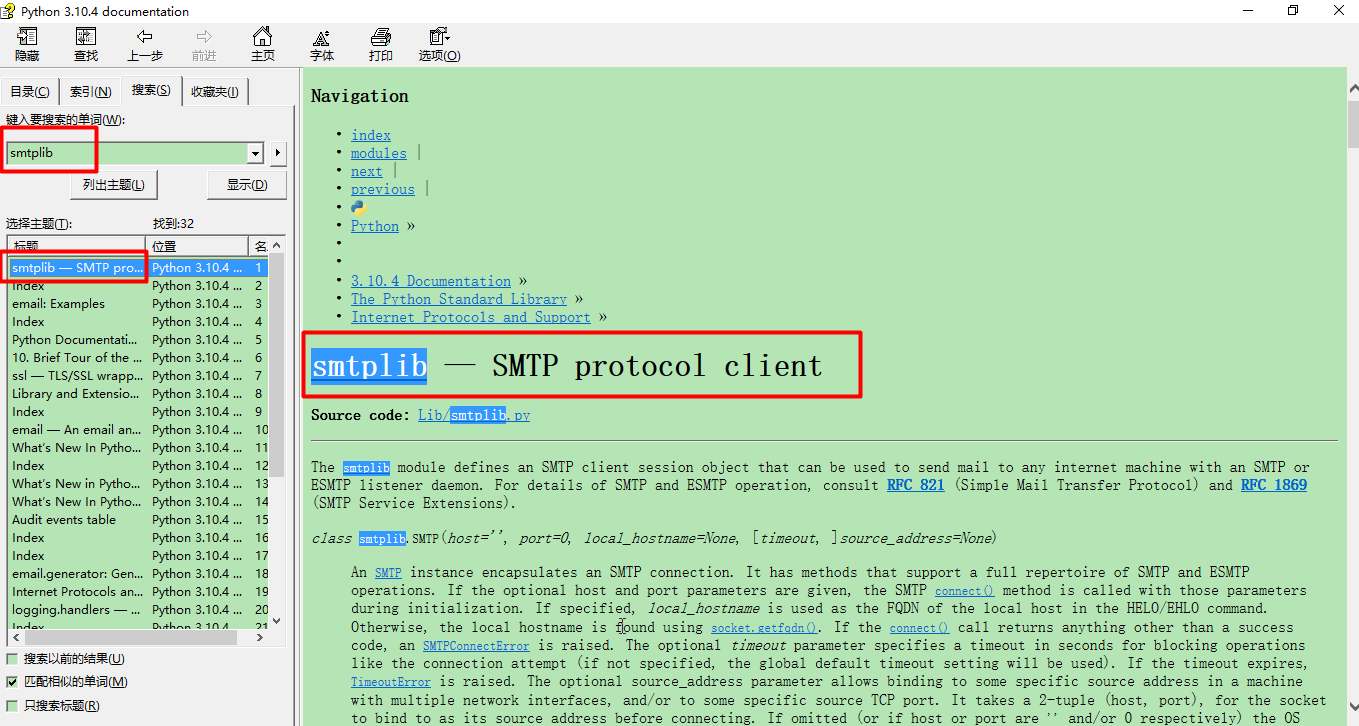Click the 显示 button
1359x726 pixels.
pyautogui.click(x=247, y=185)
